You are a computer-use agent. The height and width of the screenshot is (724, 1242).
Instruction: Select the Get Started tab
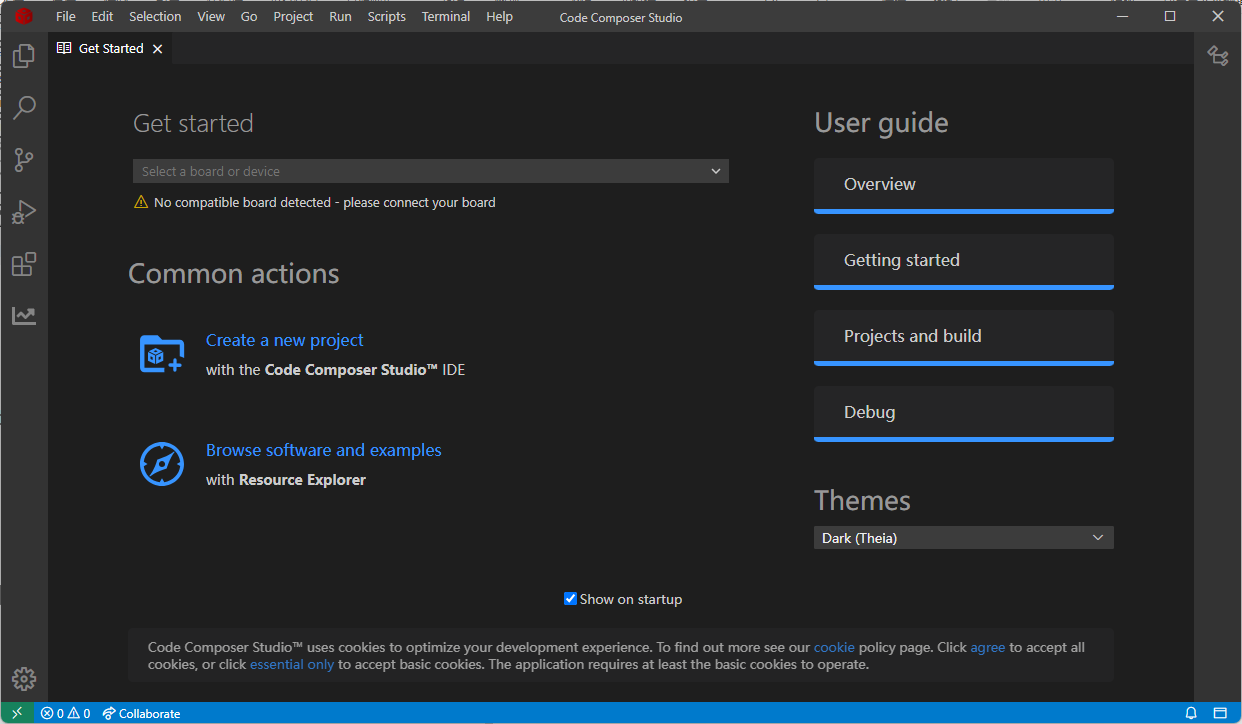click(110, 48)
